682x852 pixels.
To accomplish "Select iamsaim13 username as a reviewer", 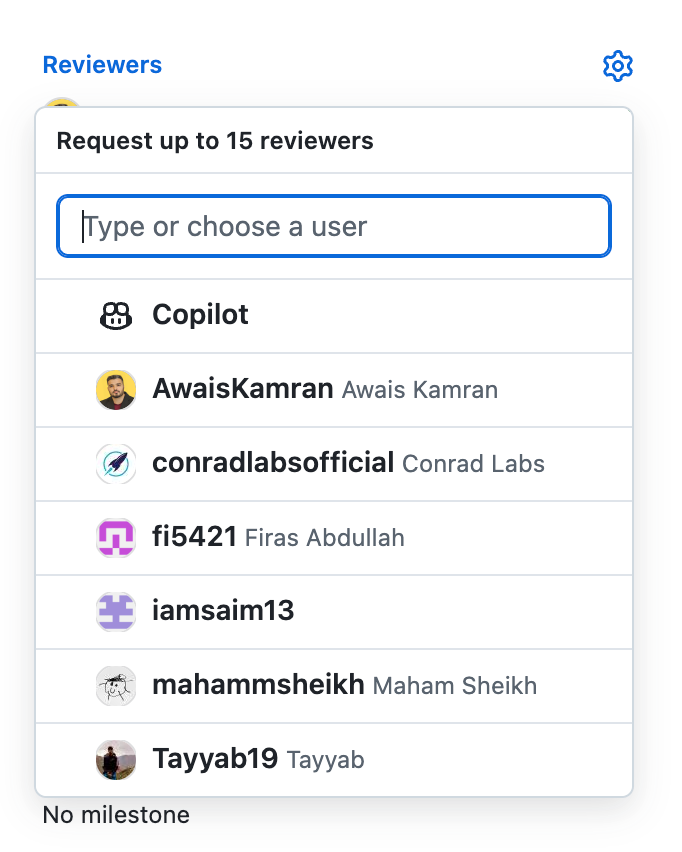I will tap(223, 611).
